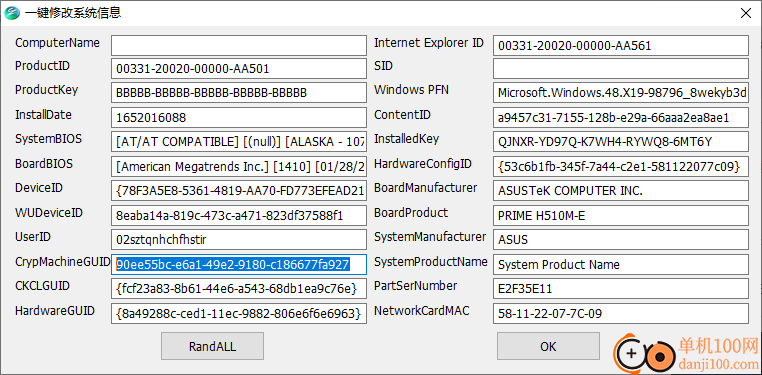Edit the CKCLGUID input field
Viewport: 762px width, 375px height.
click(x=239, y=289)
